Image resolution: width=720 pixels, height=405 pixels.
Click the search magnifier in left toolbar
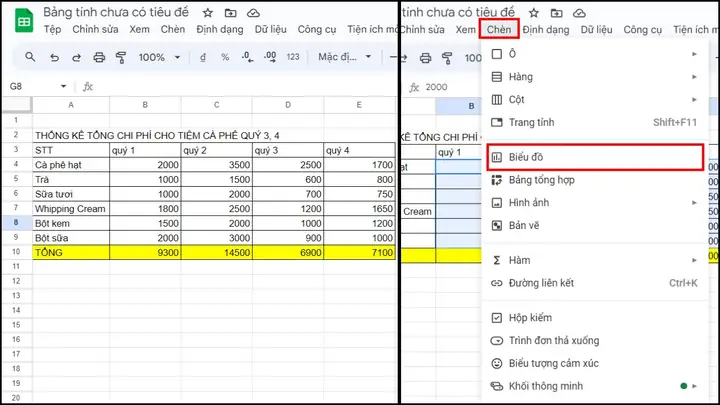(x=30, y=57)
